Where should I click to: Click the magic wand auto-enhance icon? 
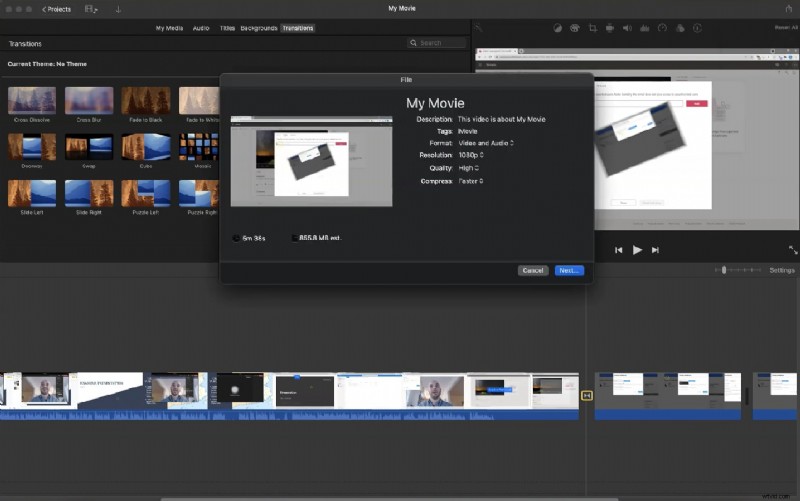tap(478, 28)
